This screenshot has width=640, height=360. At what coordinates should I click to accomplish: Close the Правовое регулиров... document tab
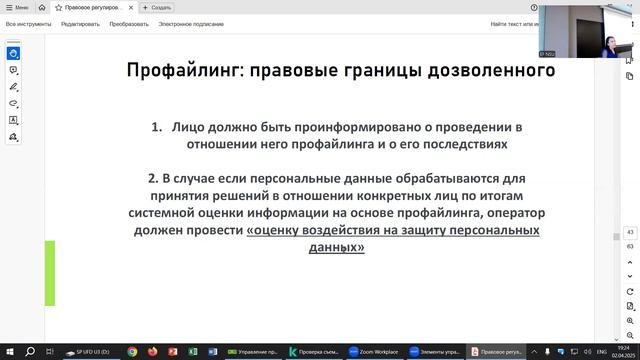coord(131,8)
